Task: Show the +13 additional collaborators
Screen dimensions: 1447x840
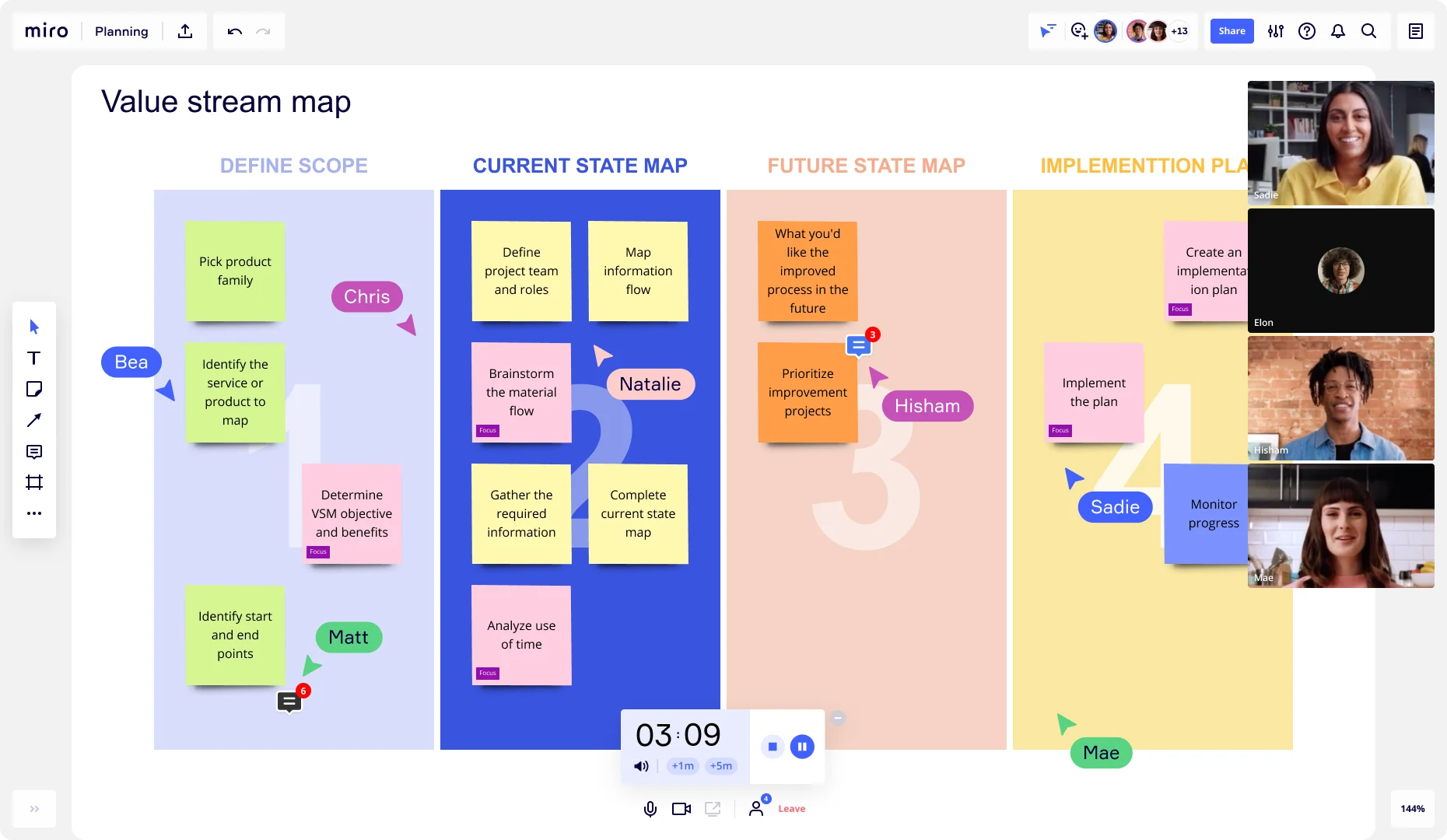Action: (1179, 31)
